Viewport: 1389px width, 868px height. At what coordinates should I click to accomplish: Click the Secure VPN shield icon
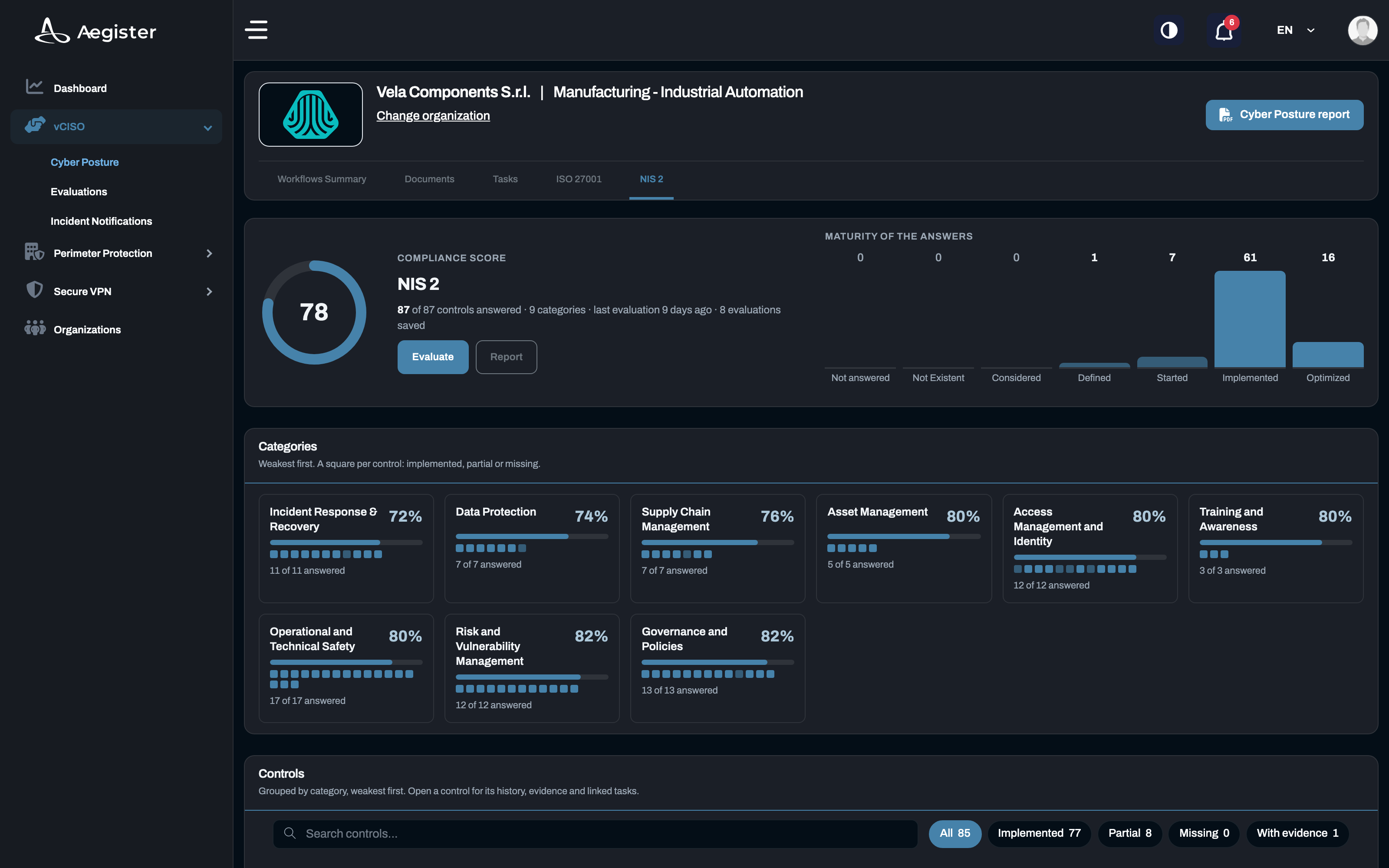point(34,289)
